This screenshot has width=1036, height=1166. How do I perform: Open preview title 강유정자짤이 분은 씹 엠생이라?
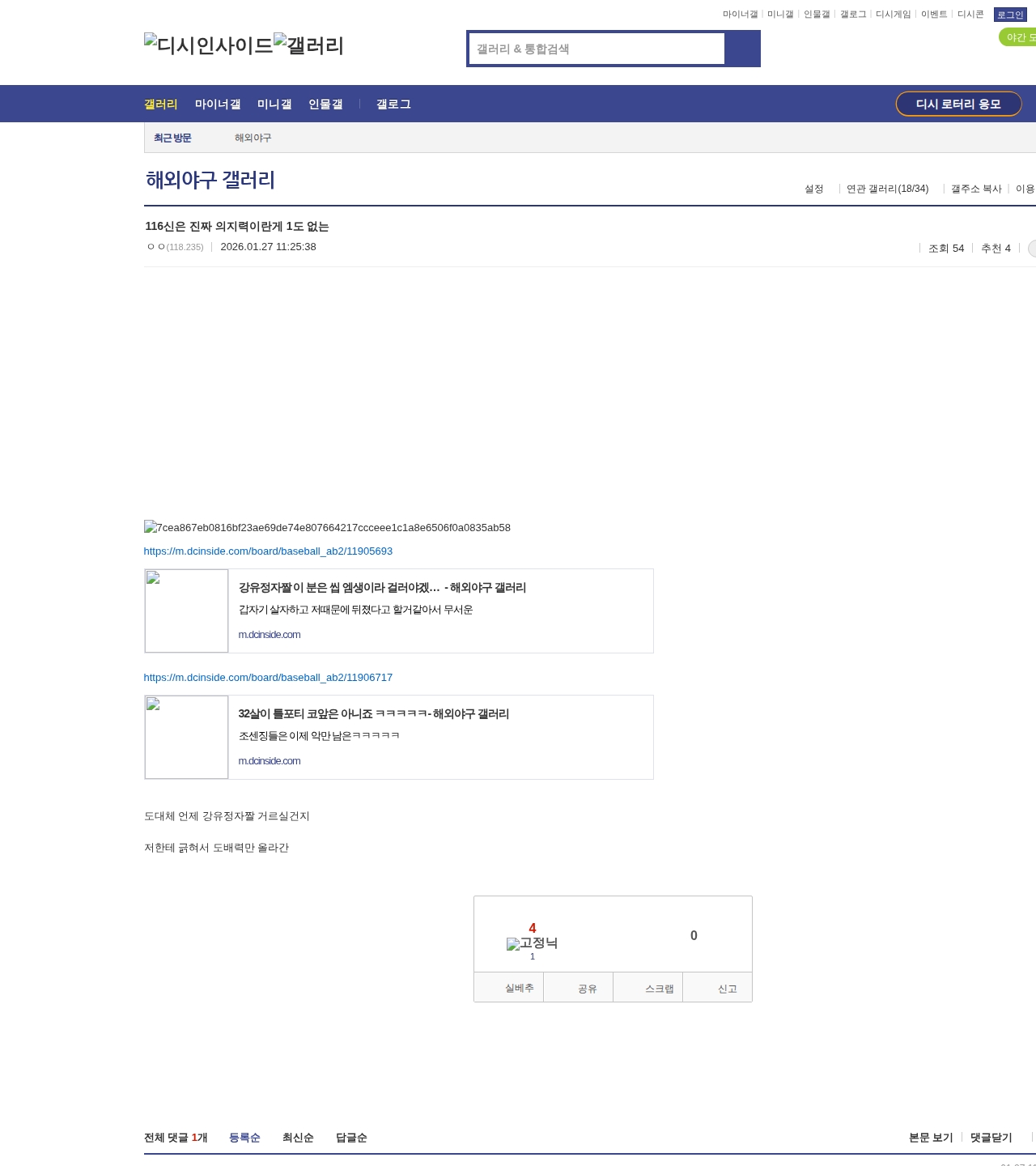(x=382, y=588)
